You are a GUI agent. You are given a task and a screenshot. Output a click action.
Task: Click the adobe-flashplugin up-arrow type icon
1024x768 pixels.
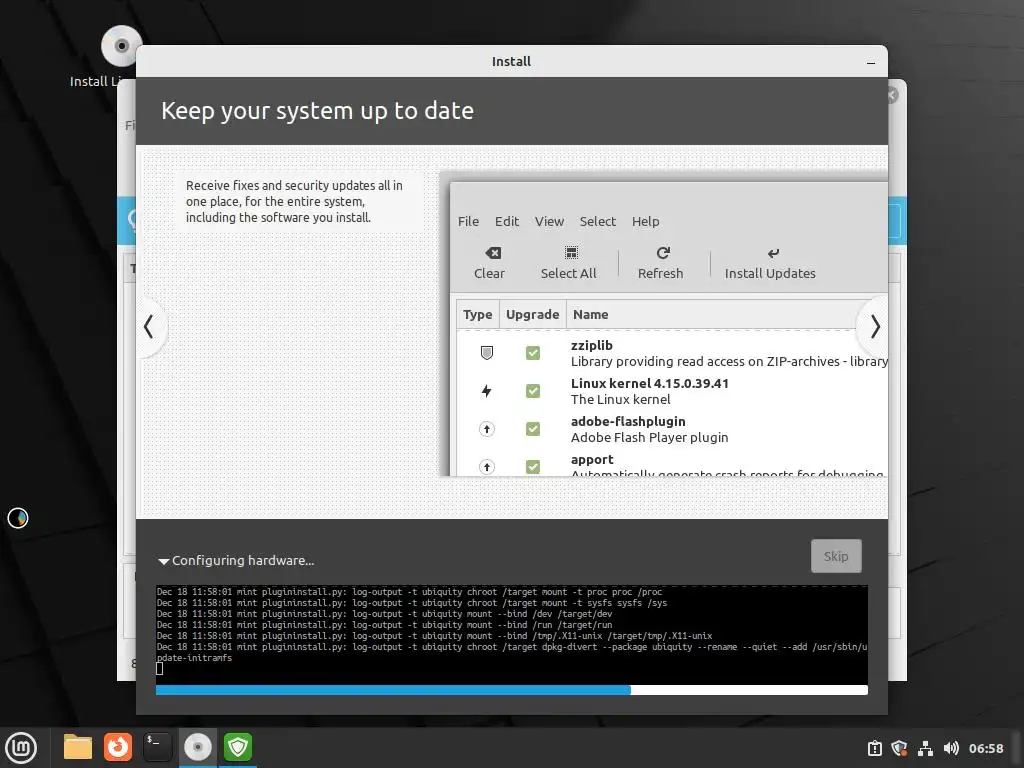coord(487,428)
